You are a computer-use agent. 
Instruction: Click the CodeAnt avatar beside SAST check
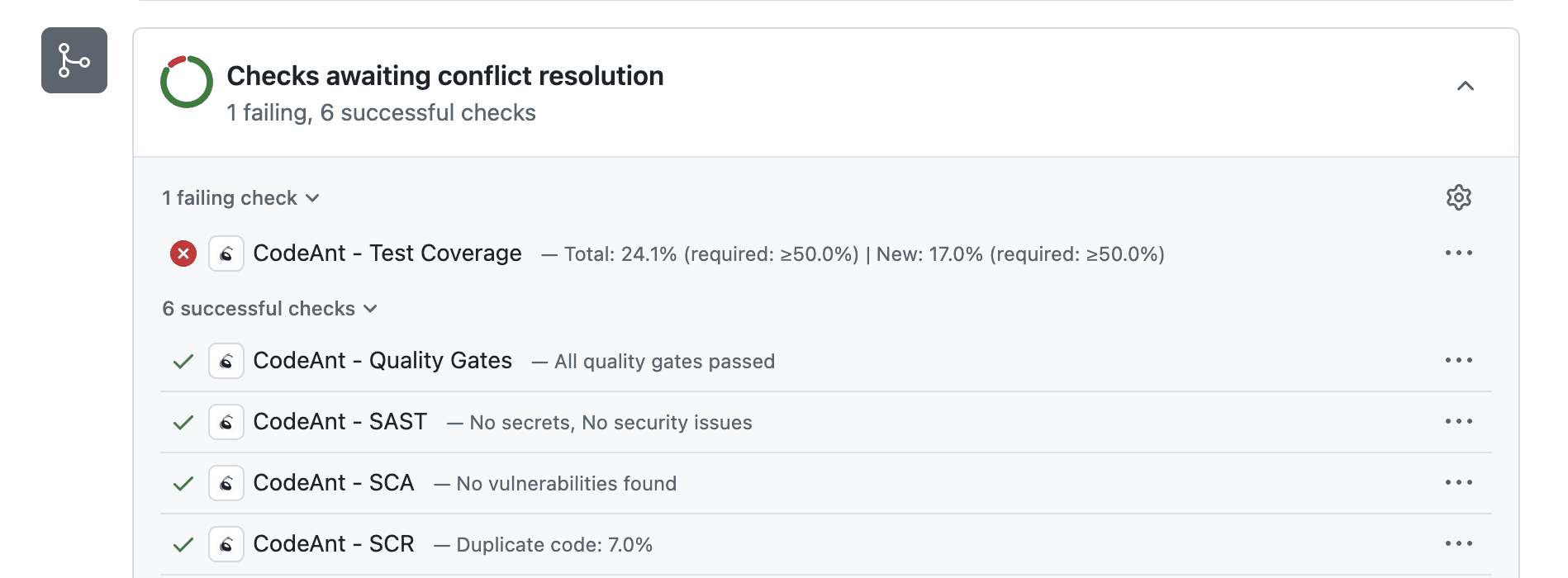pos(226,422)
